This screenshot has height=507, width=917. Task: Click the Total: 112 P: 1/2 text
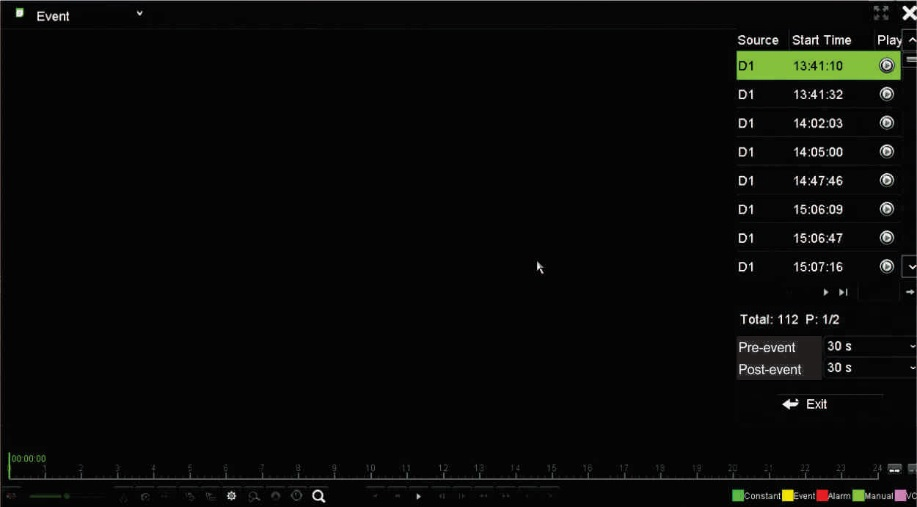point(790,320)
